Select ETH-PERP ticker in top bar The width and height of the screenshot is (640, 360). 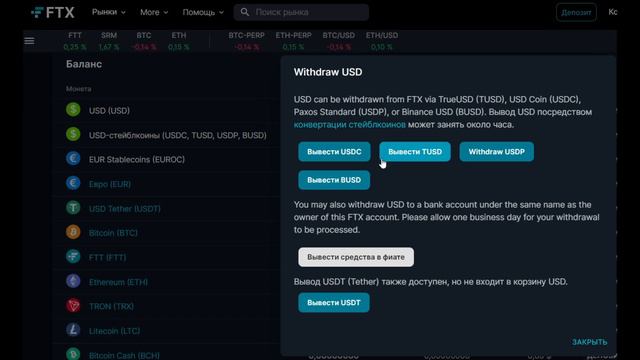tap(293, 41)
